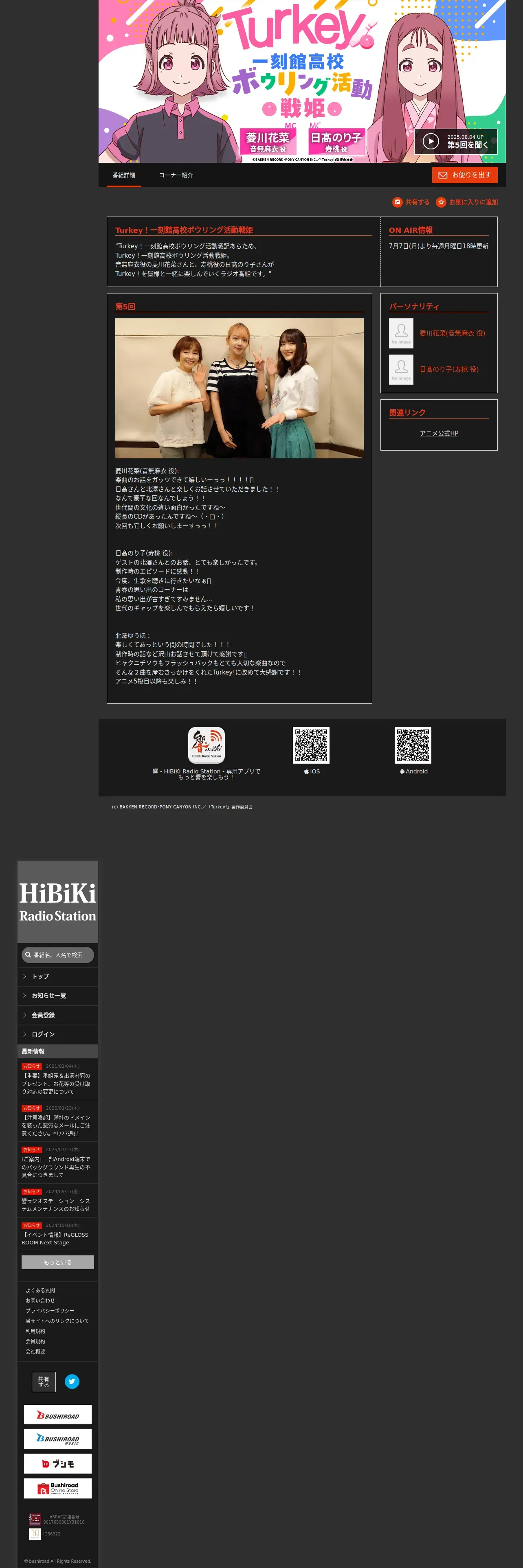
Task: Click the 共有する button in the sidebar
Action: pos(44,1382)
